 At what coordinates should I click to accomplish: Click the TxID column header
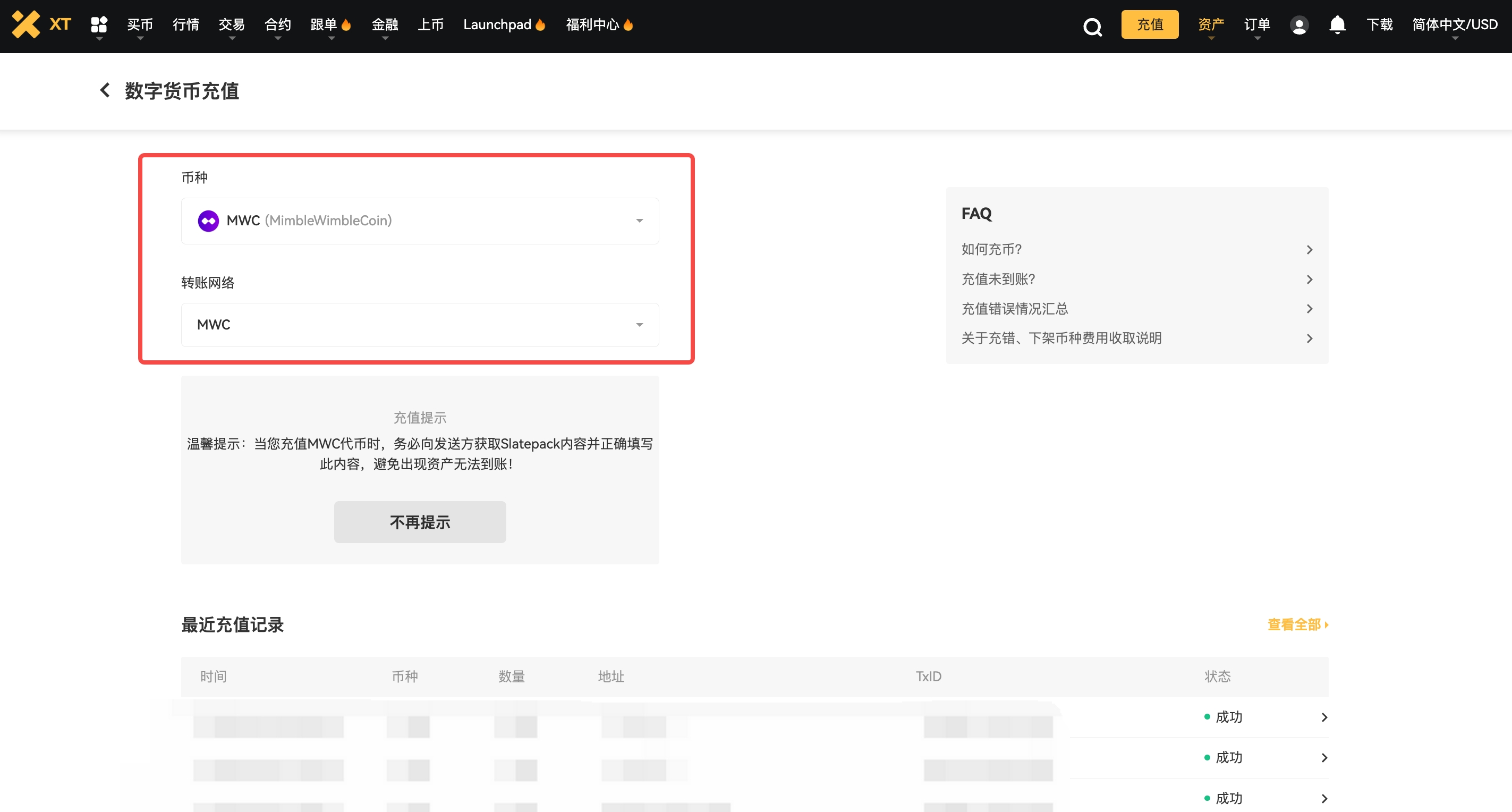928,676
